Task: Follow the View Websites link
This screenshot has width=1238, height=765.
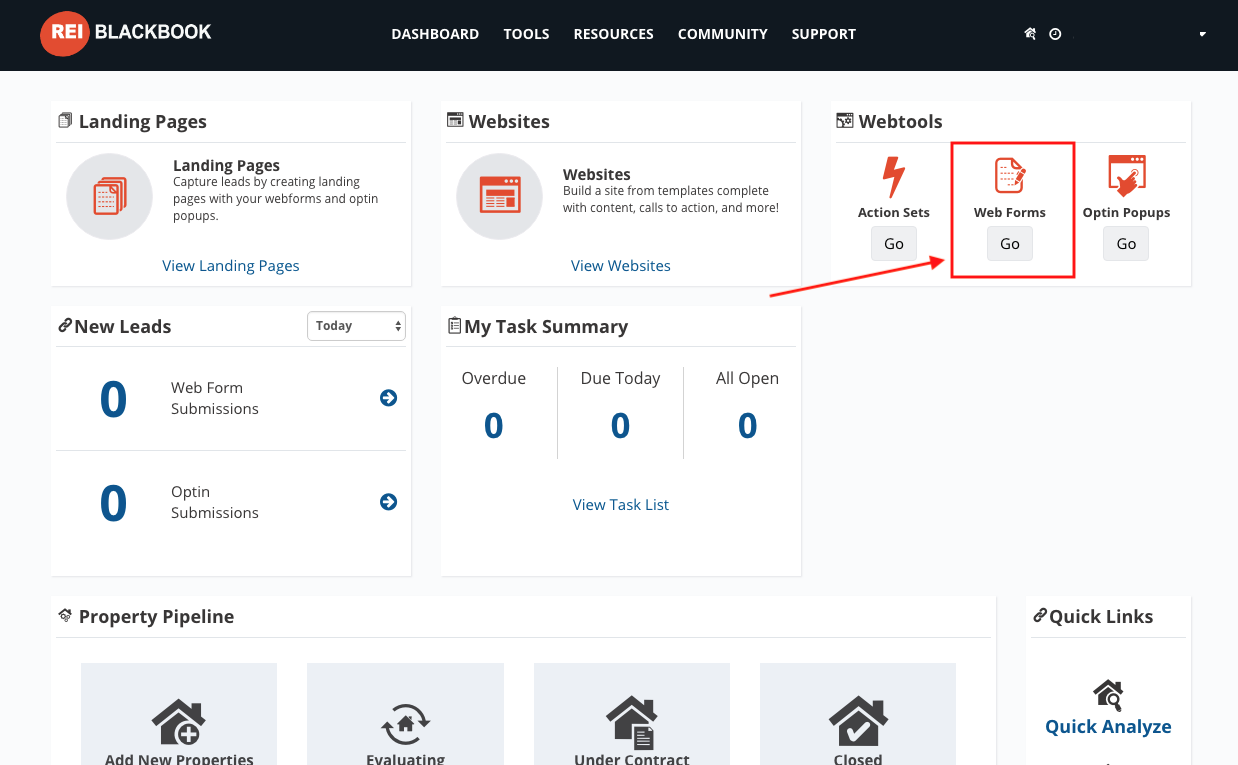Action: click(621, 266)
